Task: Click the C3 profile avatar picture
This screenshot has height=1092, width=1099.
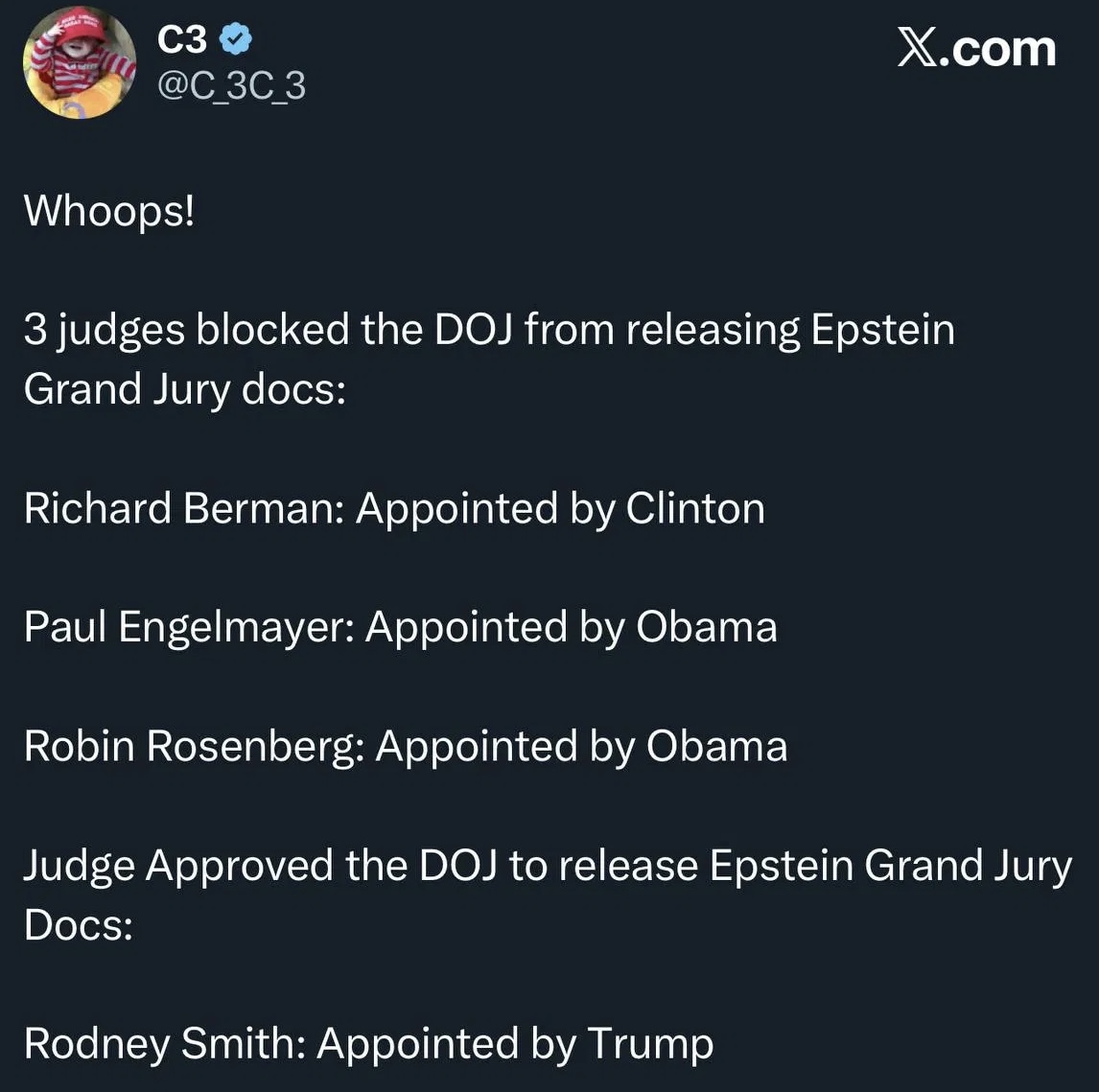Action: 79,62
